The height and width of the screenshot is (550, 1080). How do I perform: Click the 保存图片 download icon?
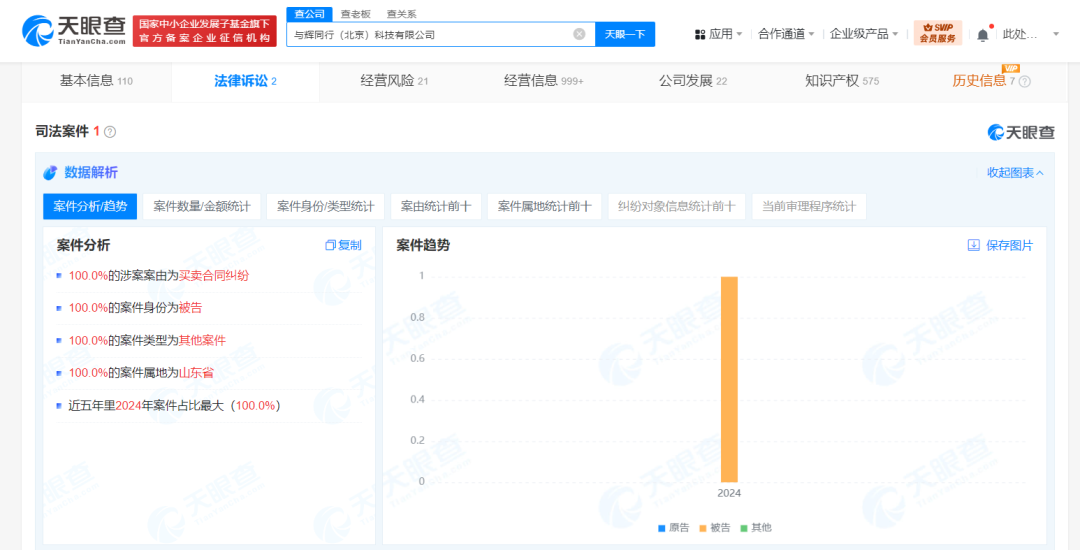point(973,245)
